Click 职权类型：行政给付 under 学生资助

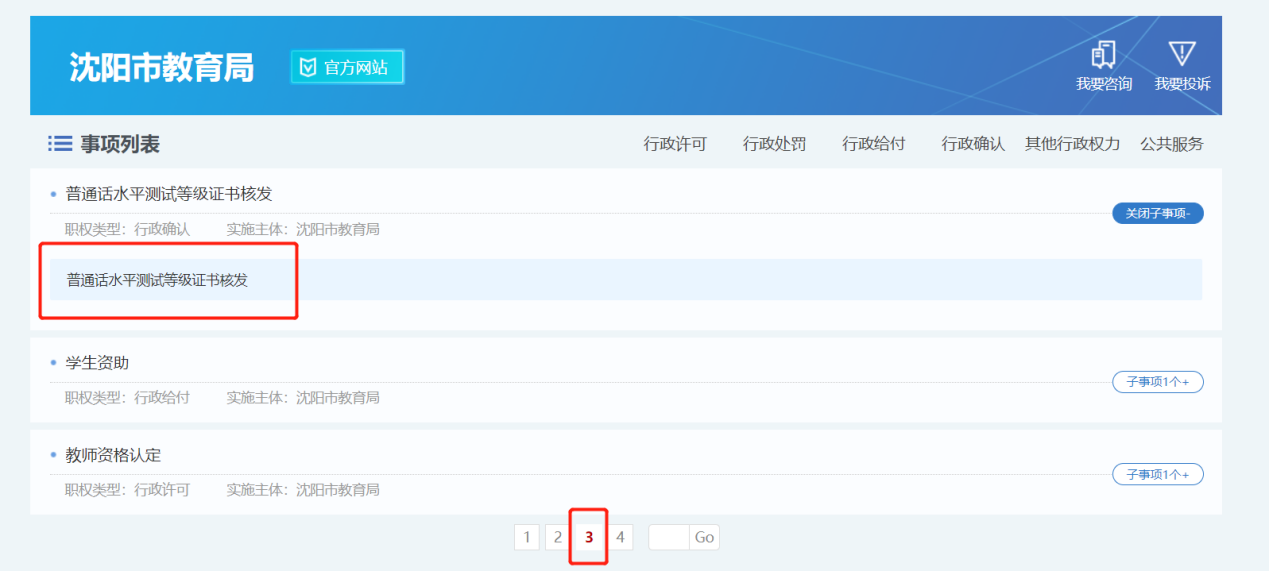tap(127, 398)
